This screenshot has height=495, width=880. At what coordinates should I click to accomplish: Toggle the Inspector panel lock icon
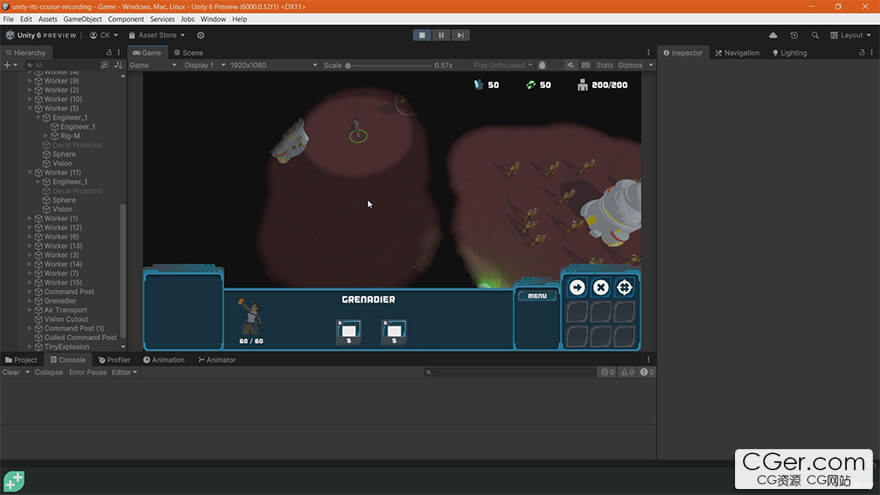(862, 52)
